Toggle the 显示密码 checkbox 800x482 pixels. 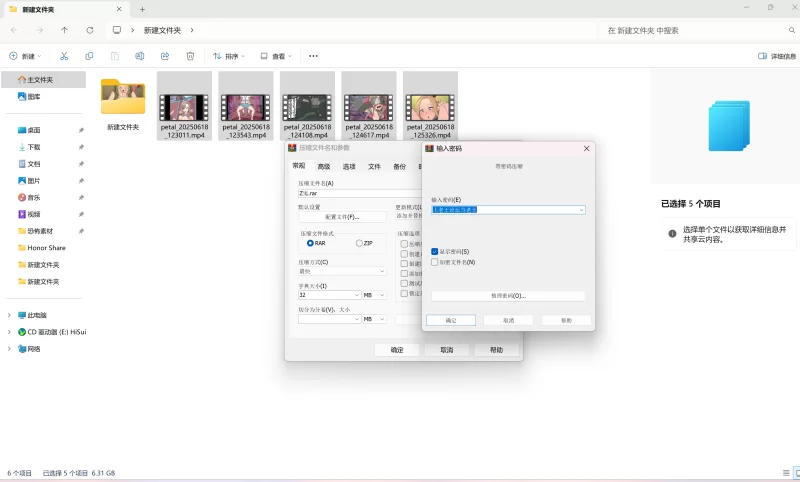[x=435, y=251]
